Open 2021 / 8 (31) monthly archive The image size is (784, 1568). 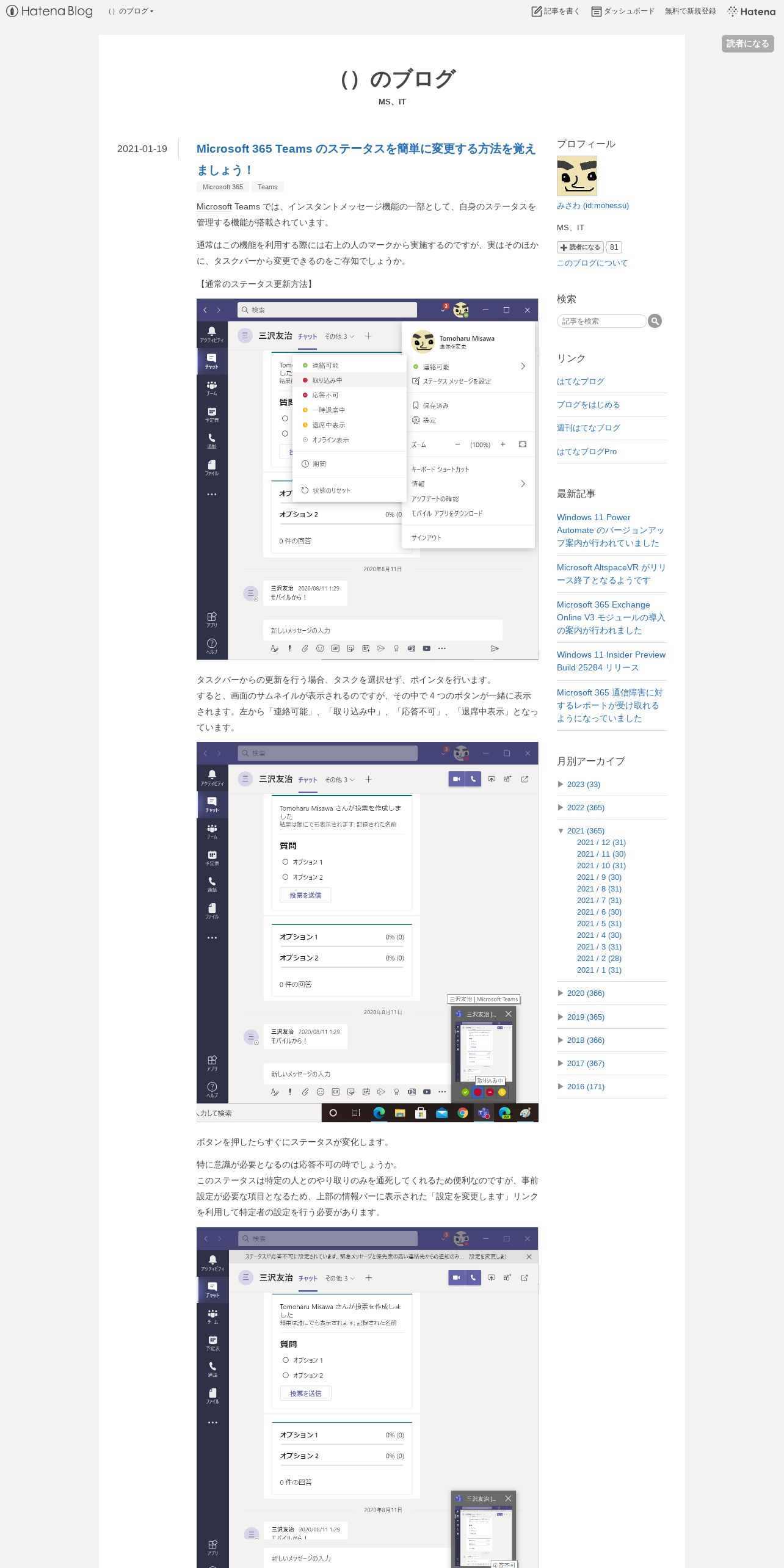599,889
